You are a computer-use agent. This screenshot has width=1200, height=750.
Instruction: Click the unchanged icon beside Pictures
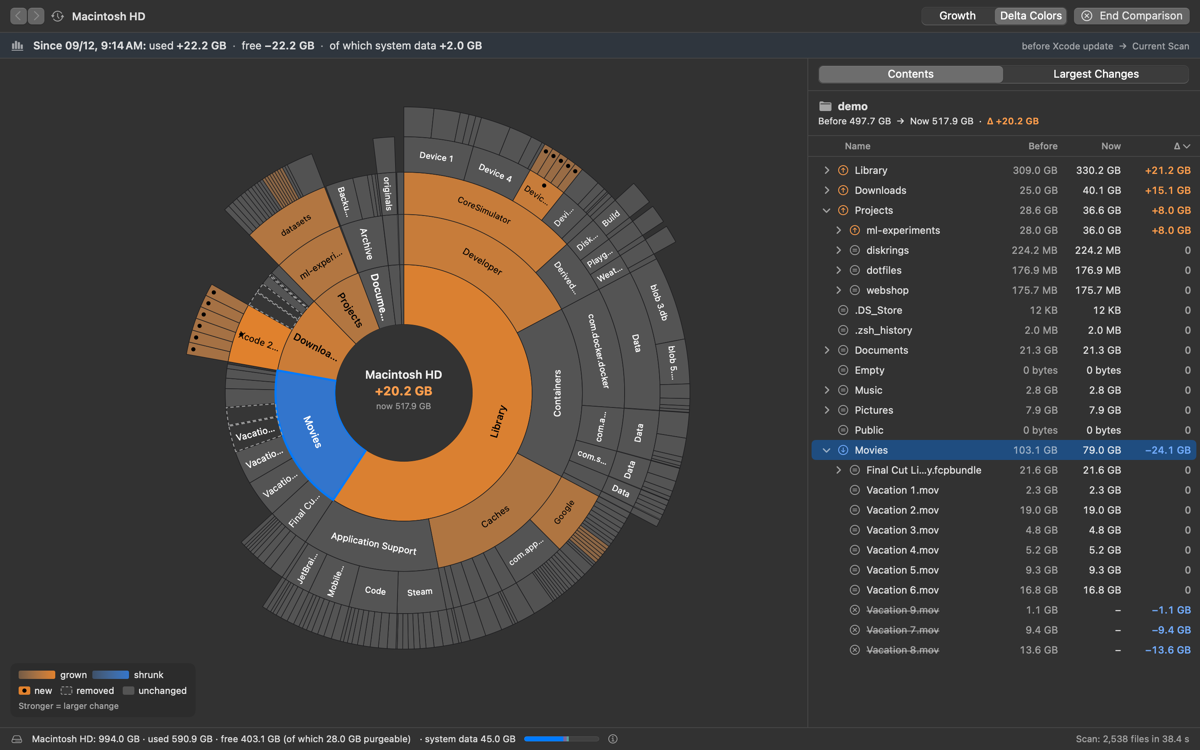[843, 410]
